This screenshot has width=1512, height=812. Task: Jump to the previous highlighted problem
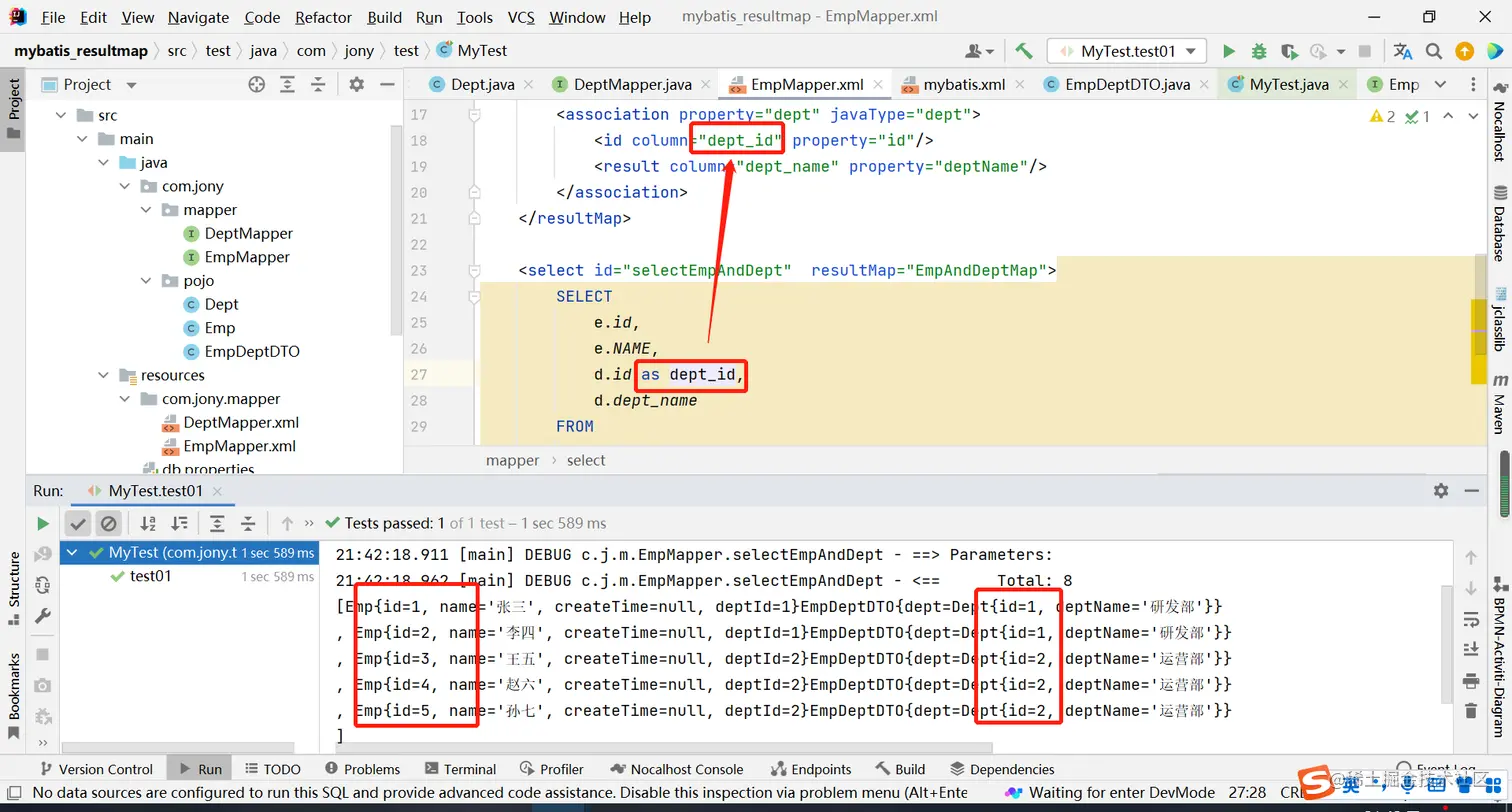pos(1449,117)
